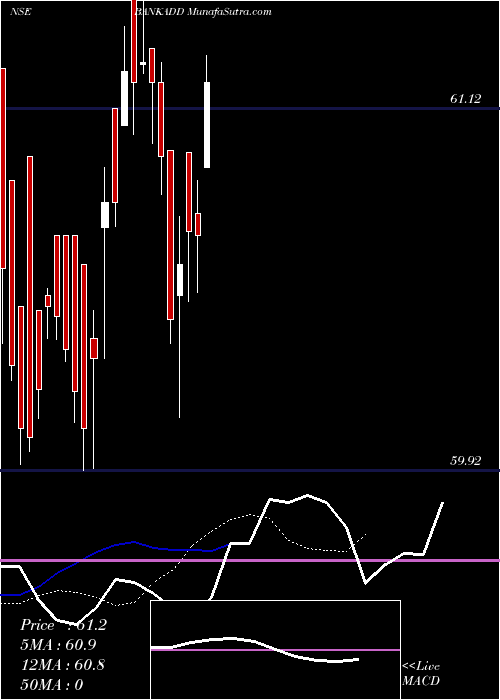500x700 pixels.
Task: Click the 50MA : 0 value
Action: click(52, 684)
